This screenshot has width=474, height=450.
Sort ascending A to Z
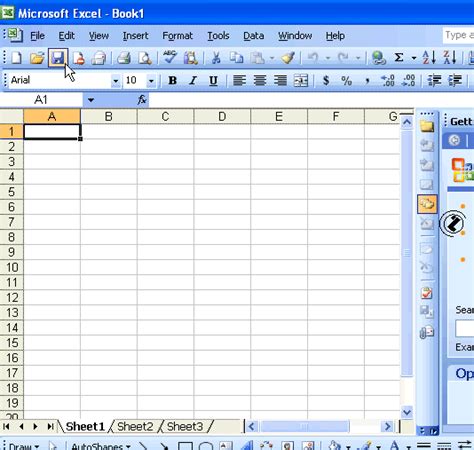point(429,58)
